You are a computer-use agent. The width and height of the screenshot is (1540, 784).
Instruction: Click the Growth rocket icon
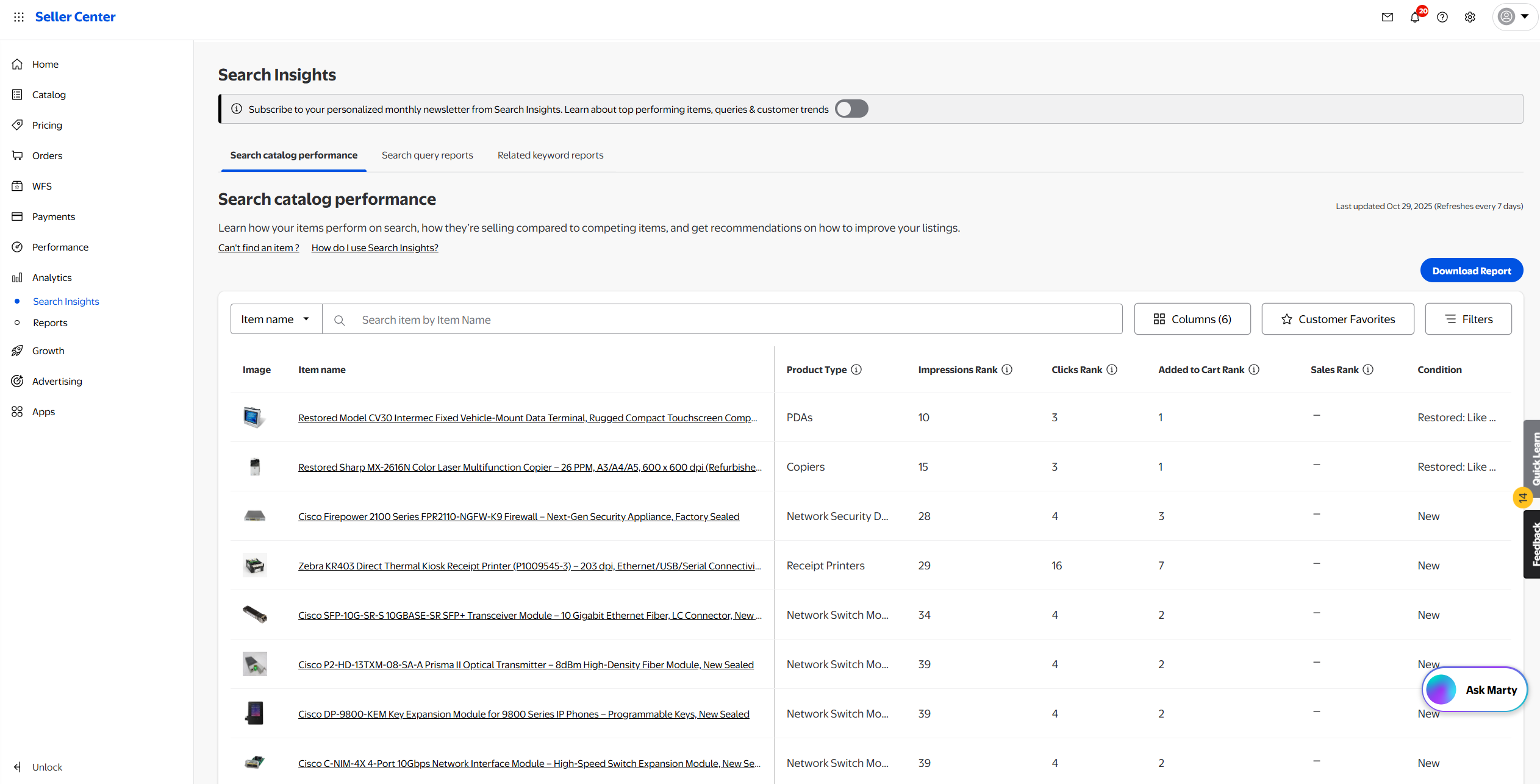17,351
